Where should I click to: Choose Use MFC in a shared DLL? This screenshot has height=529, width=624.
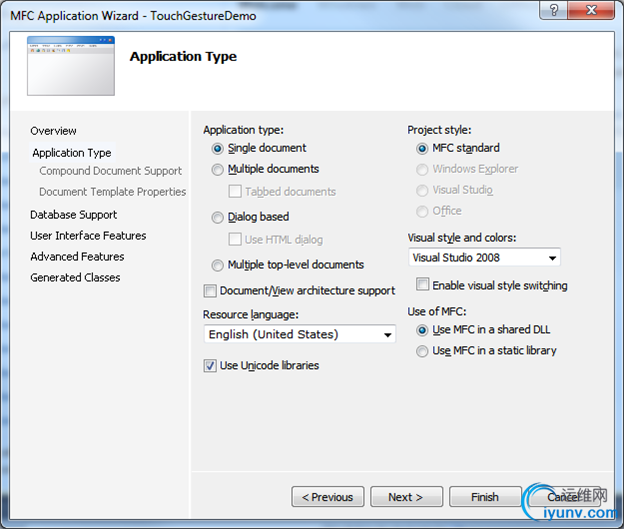(422, 330)
